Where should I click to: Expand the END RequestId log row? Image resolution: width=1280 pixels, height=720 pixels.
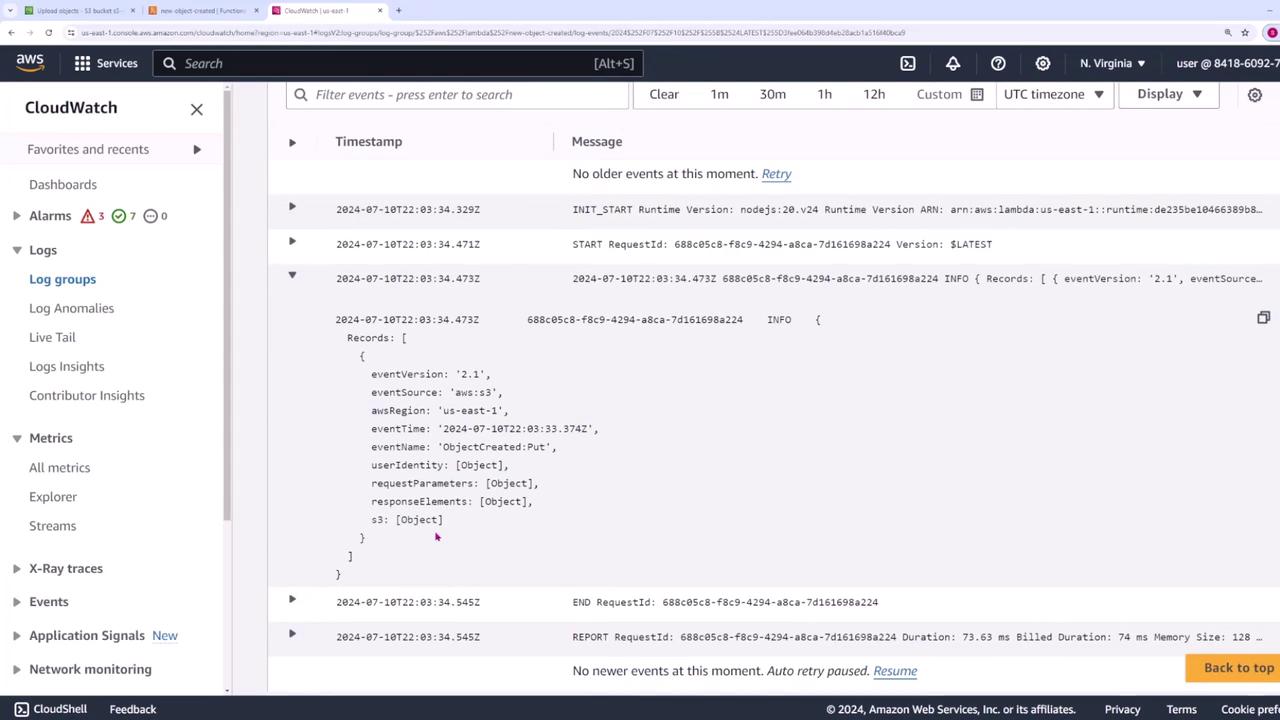tap(292, 599)
